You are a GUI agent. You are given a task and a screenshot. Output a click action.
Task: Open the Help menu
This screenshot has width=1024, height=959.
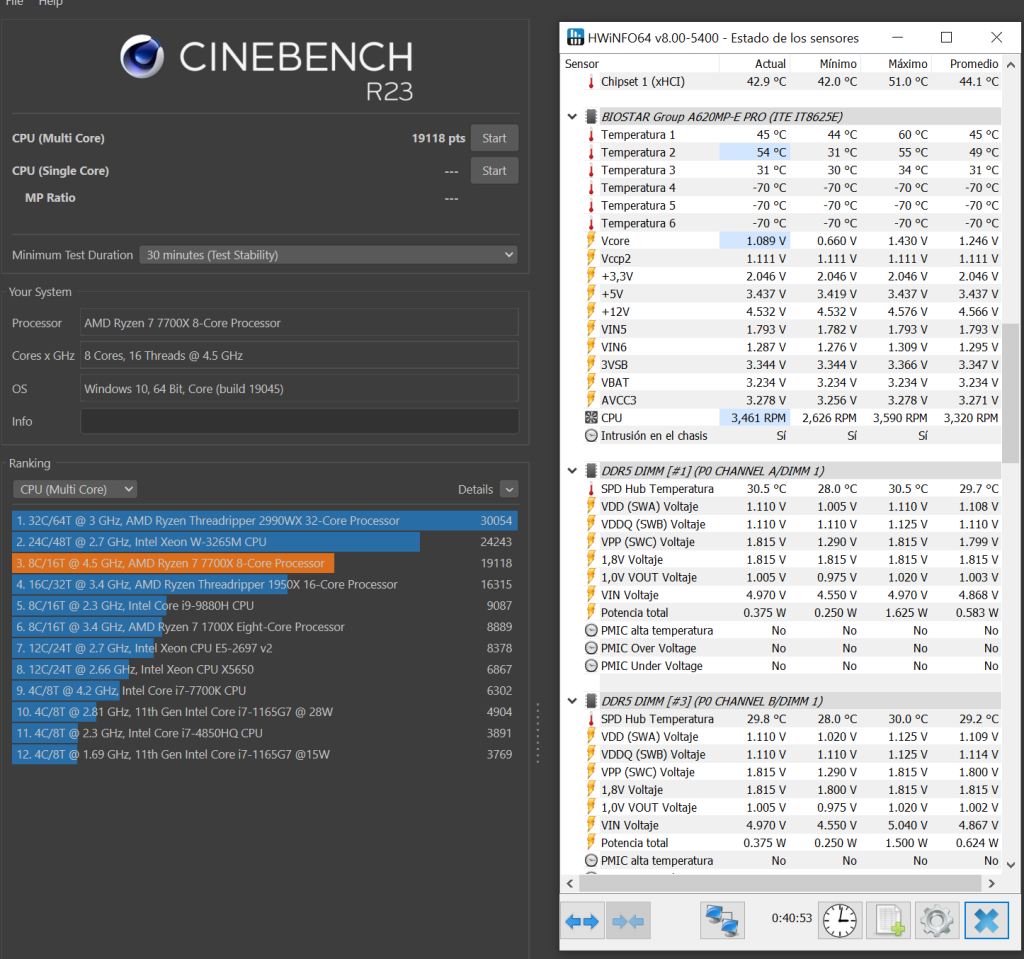(50, 3)
